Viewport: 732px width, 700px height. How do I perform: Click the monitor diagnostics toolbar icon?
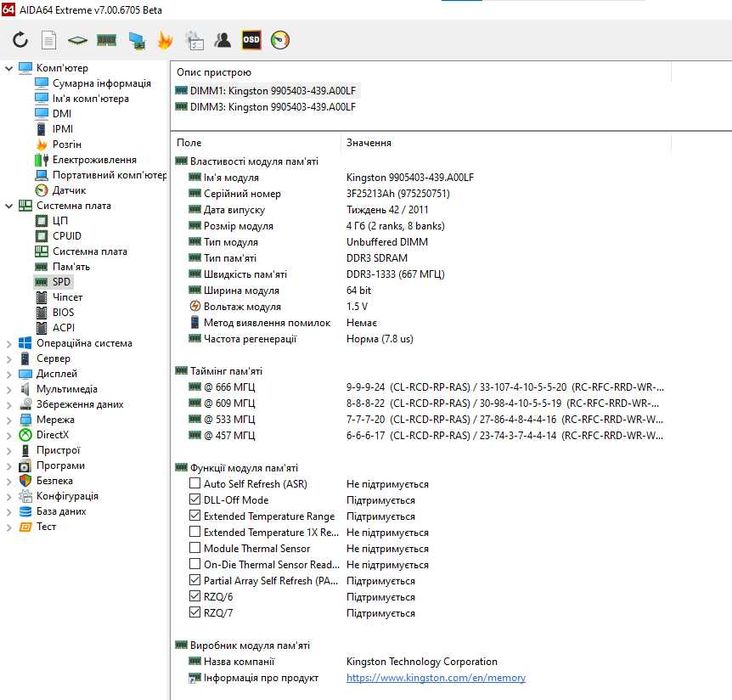(136, 41)
